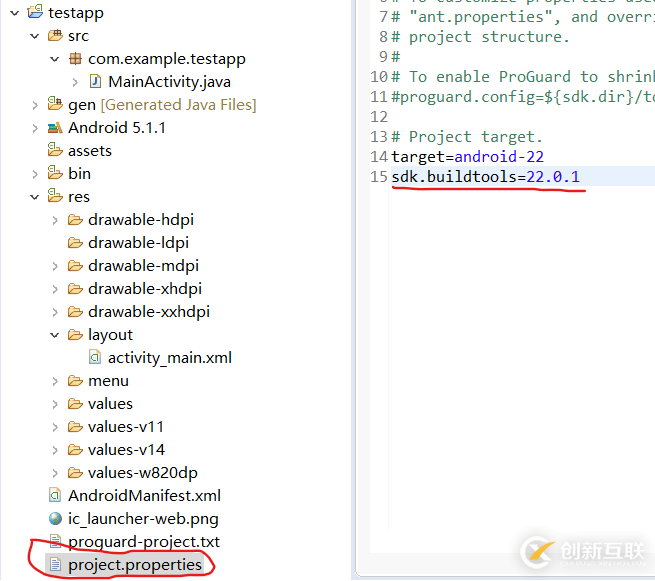Screen dimensions: 655x581
Task: Click the AndroidManifest.xml file icon
Action: point(55,495)
